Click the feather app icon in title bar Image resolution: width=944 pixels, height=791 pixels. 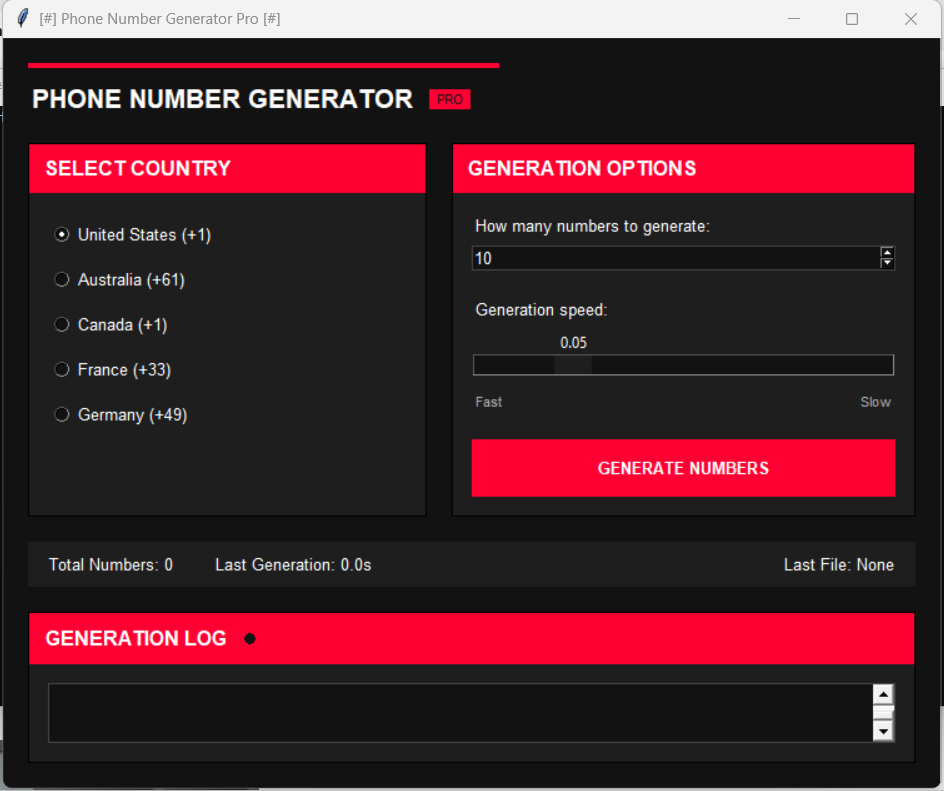click(23, 18)
